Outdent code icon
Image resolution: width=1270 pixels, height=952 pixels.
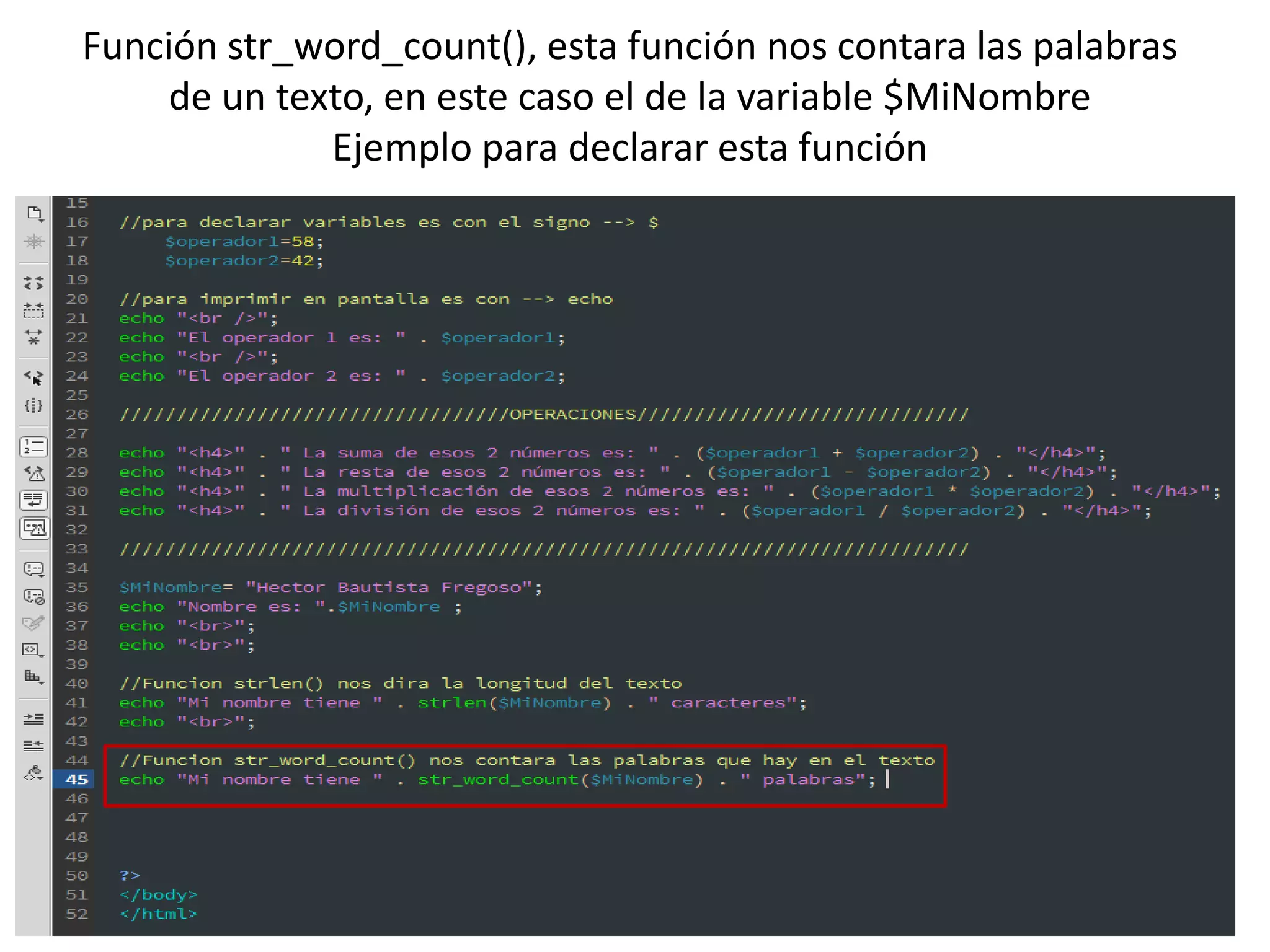(x=34, y=745)
